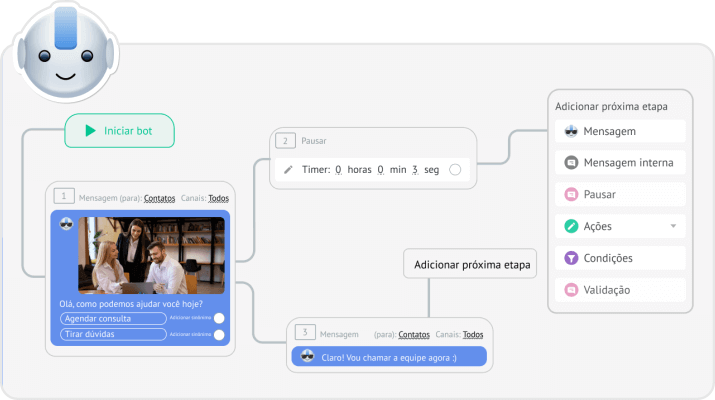
Task: Click the Pausar label of step 2
Action: (x=314, y=141)
